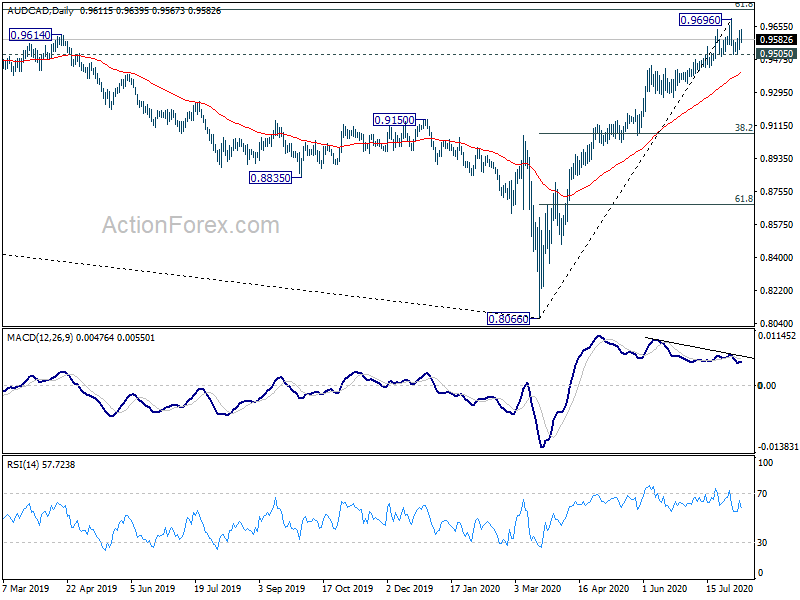
Task: Click the 0.80660 bottom price label
Action: [x=509, y=319]
